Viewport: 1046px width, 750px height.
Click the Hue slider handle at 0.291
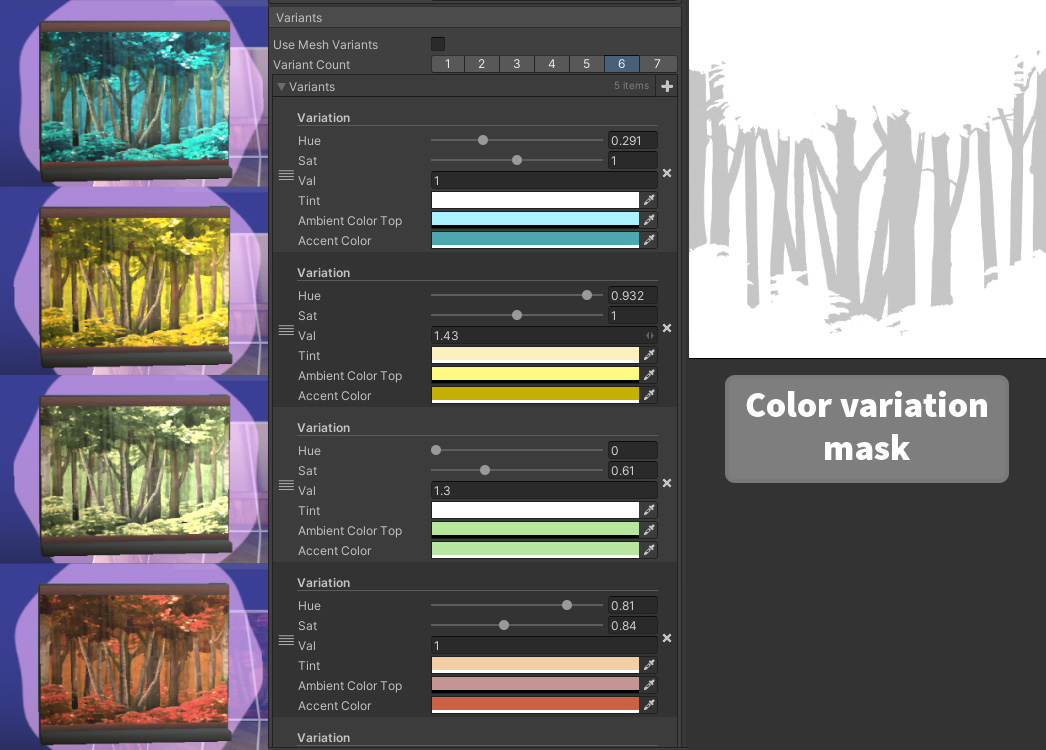click(x=483, y=140)
